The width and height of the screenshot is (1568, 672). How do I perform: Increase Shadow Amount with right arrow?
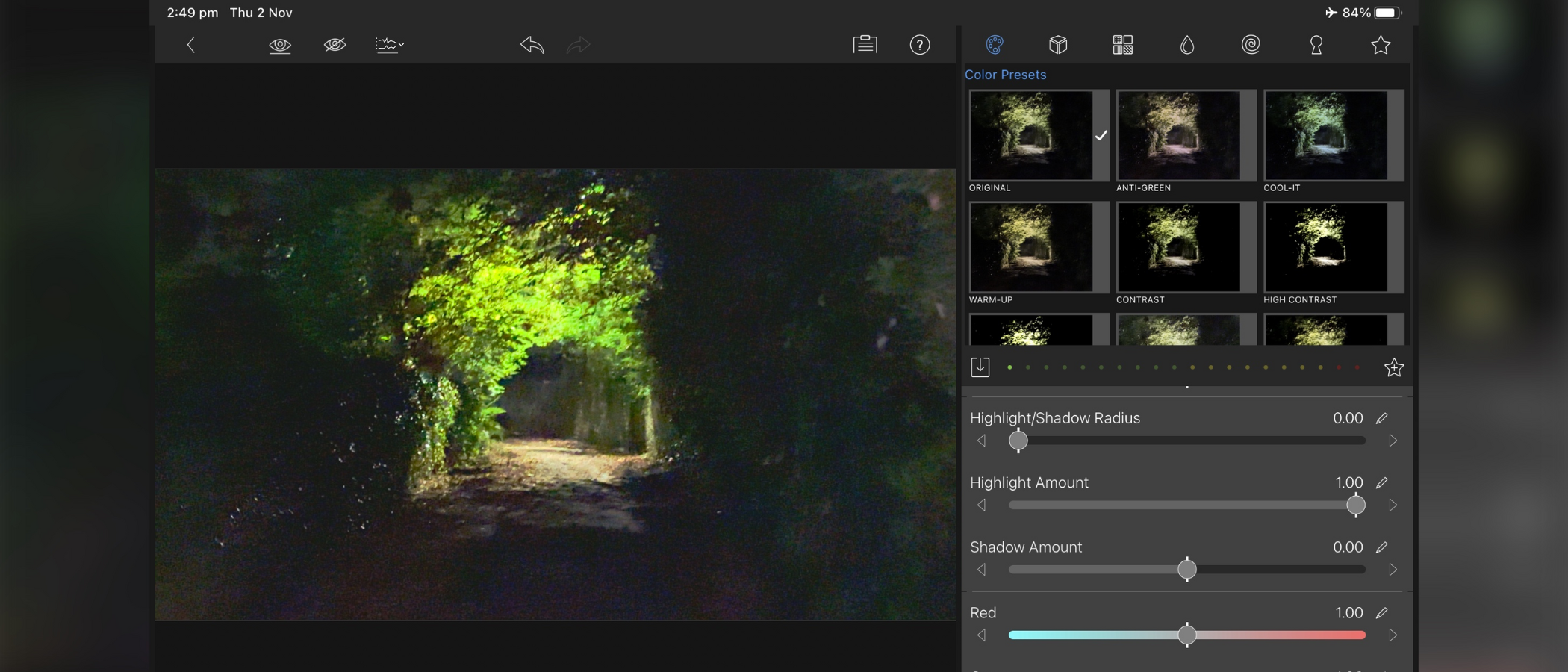click(x=1393, y=570)
